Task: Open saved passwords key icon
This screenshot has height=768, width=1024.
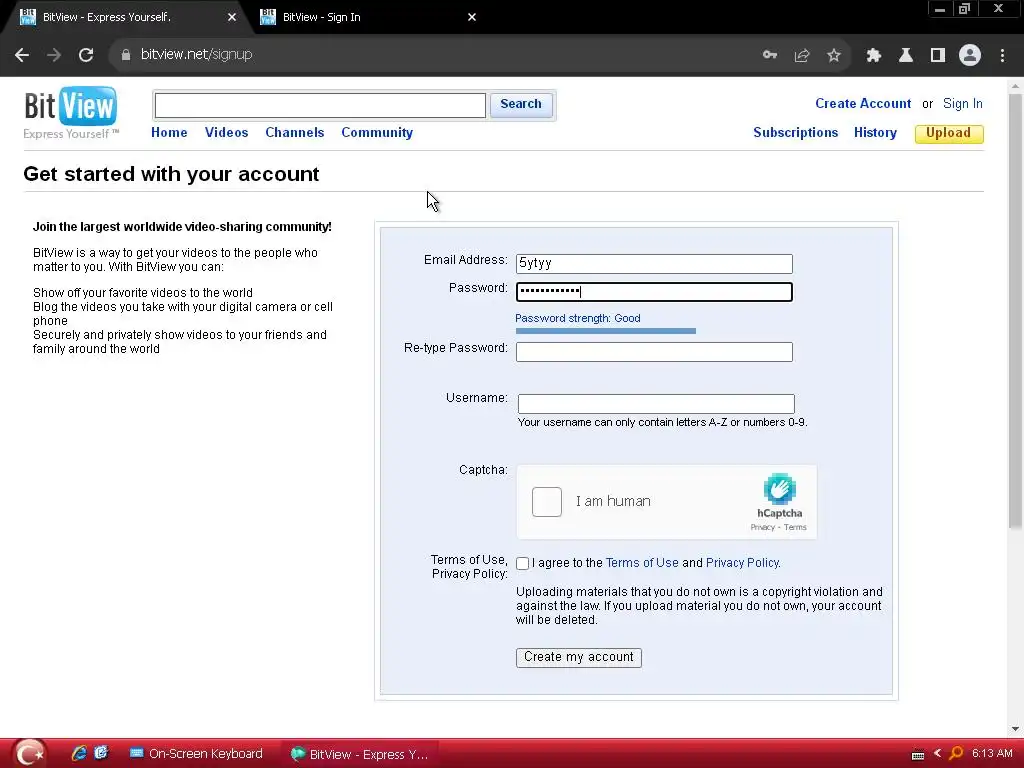Action: (x=770, y=55)
